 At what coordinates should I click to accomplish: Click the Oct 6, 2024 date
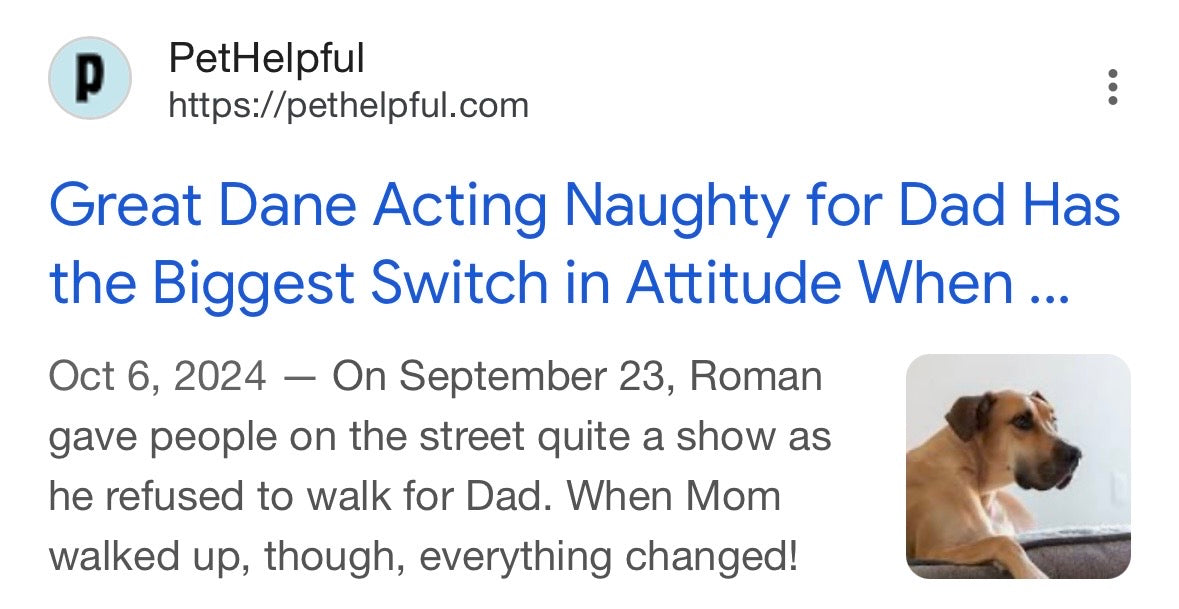[157, 378]
